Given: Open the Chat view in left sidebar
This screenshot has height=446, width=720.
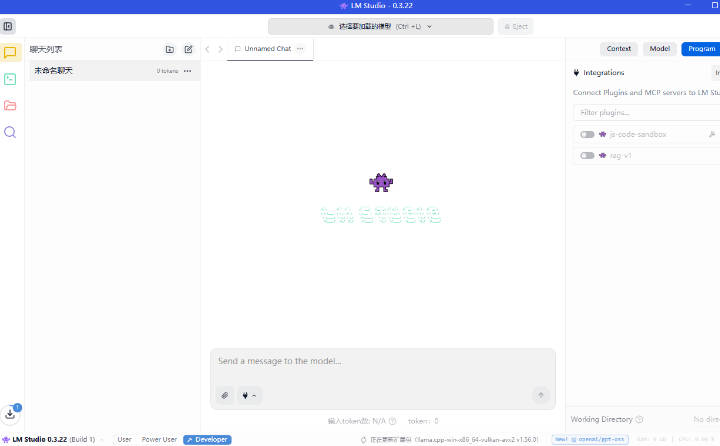Looking at the screenshot, I should point(10,53).
